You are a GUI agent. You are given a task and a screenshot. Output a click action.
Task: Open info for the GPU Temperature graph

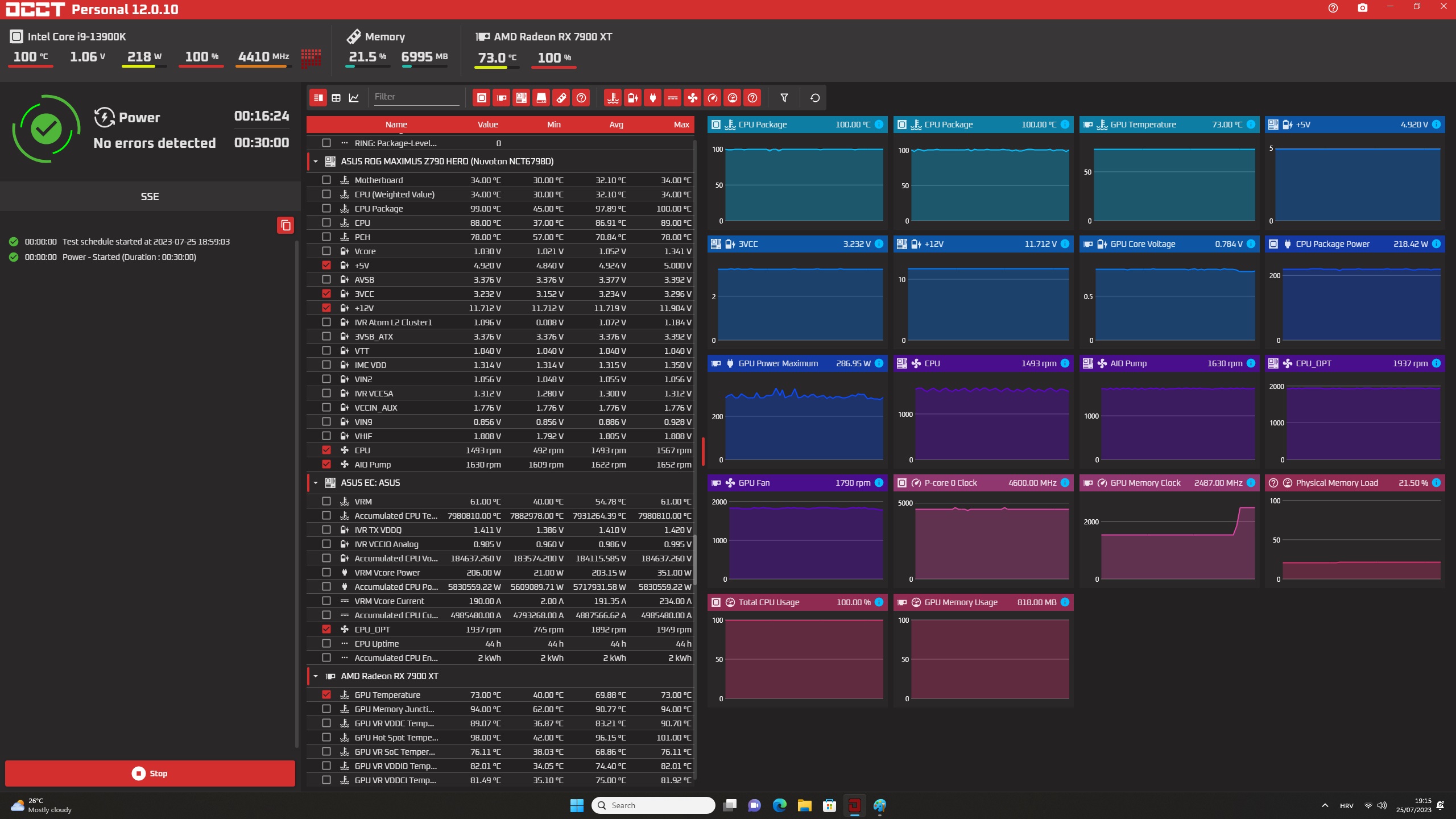(1251, 125)
